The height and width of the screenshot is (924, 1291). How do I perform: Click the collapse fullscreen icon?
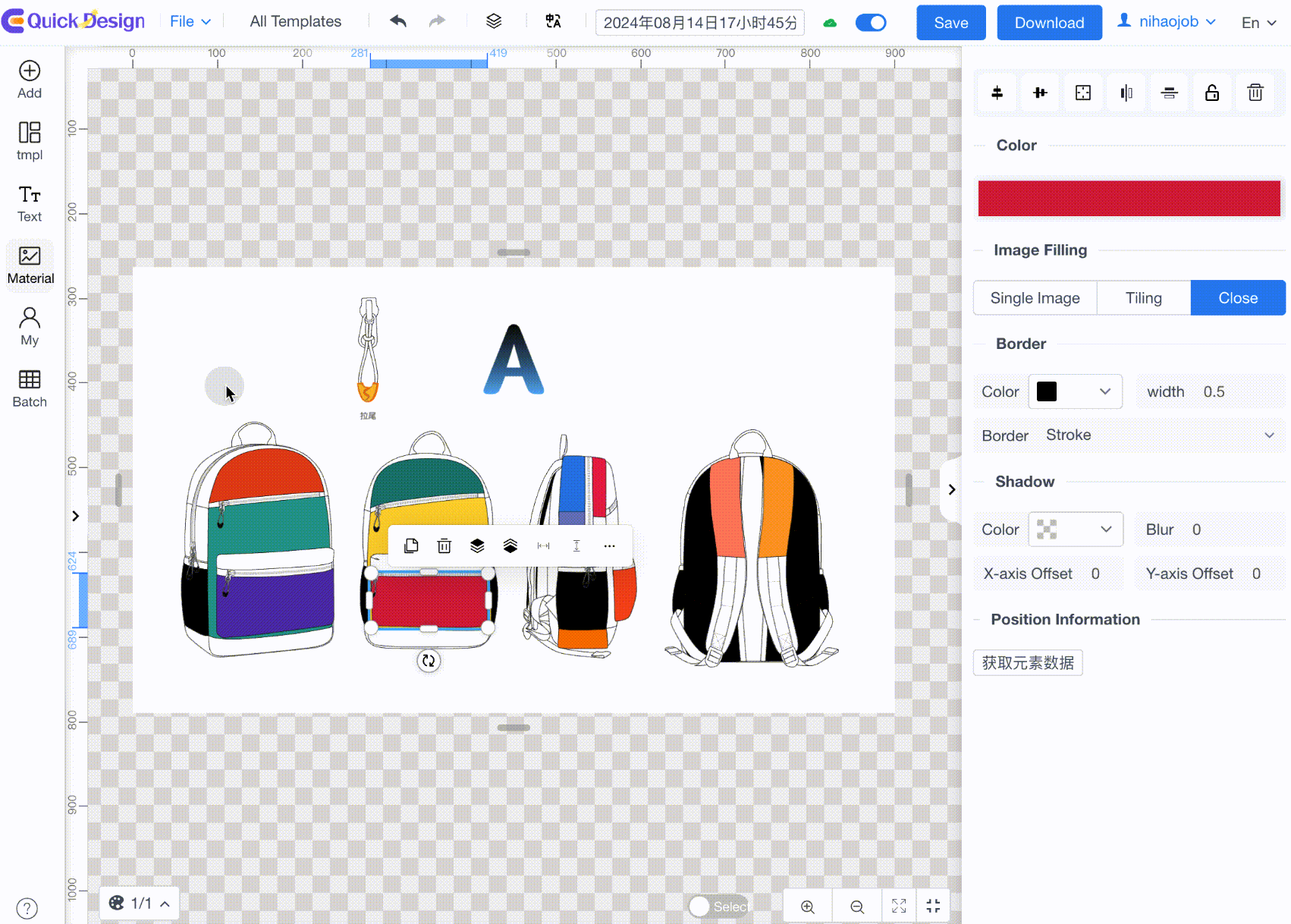point(933,906)
